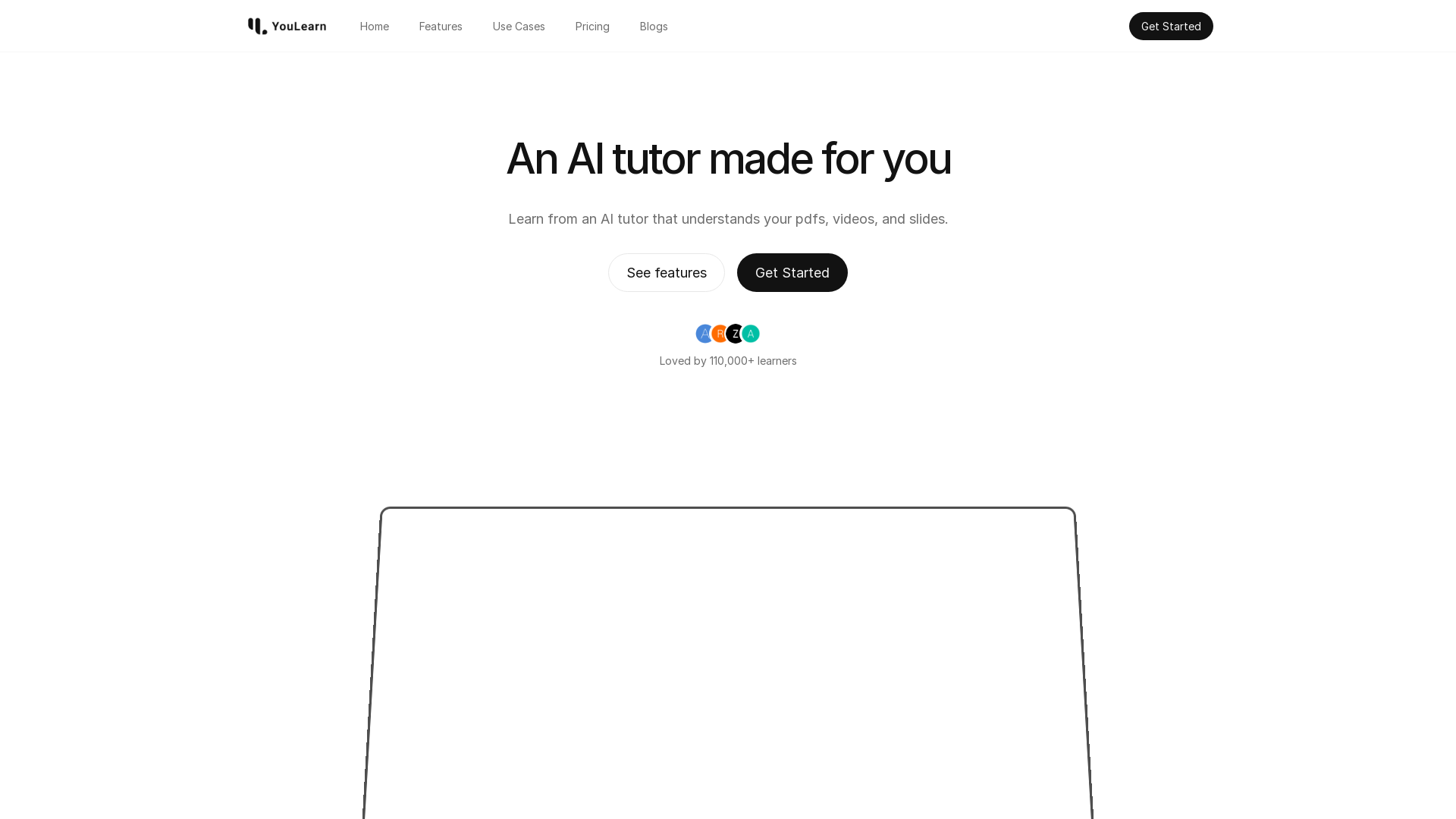This screenshot has width=1456, height=819.
Task: Scroll down to view product screenshot
Action: coord(728,660)
